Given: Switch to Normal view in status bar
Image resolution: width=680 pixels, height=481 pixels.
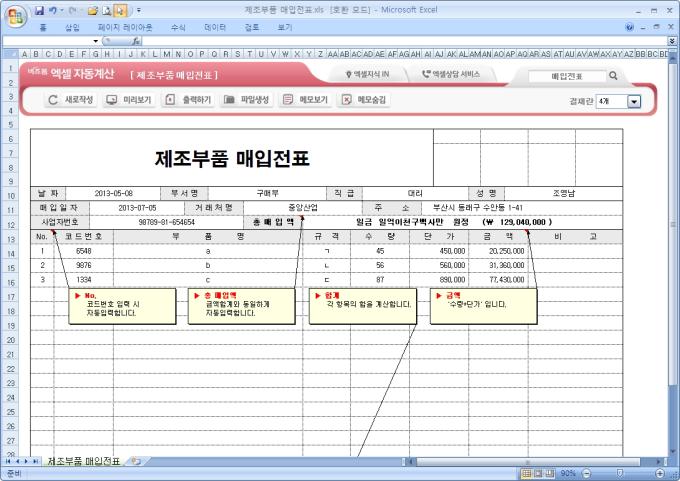Looking at the screenshot, I should pos(527,474).
